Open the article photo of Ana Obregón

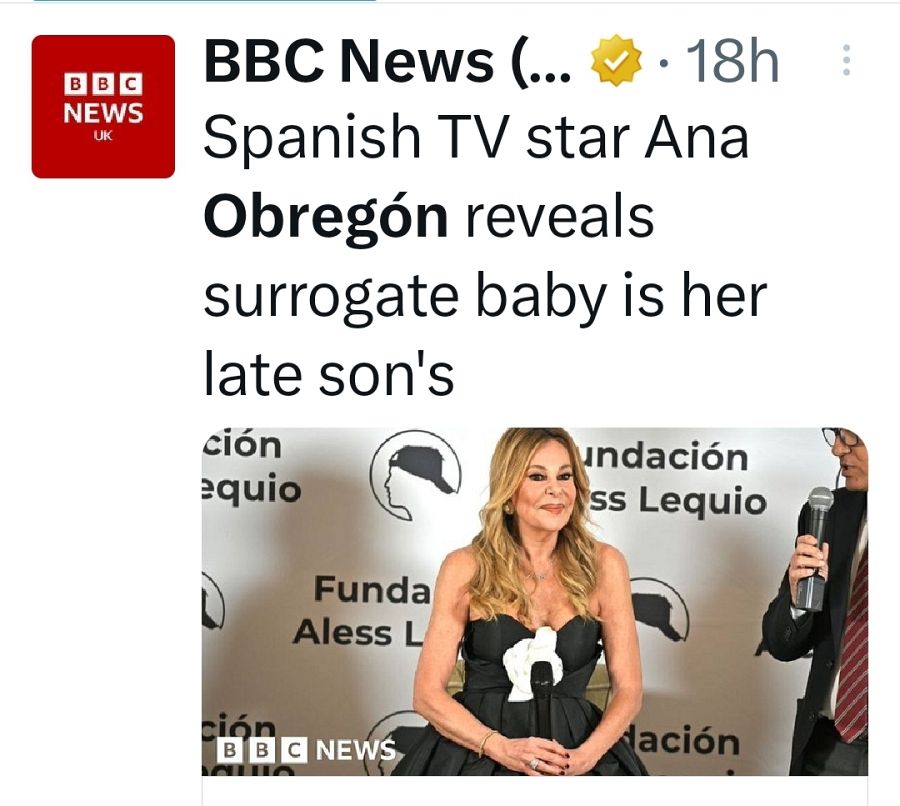pyautogui.click(x=534, y=600)
